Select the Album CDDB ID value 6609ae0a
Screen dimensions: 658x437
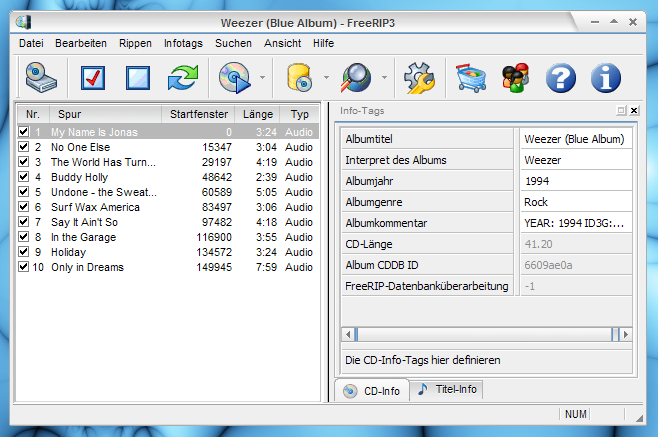click(x=576, y=265)
